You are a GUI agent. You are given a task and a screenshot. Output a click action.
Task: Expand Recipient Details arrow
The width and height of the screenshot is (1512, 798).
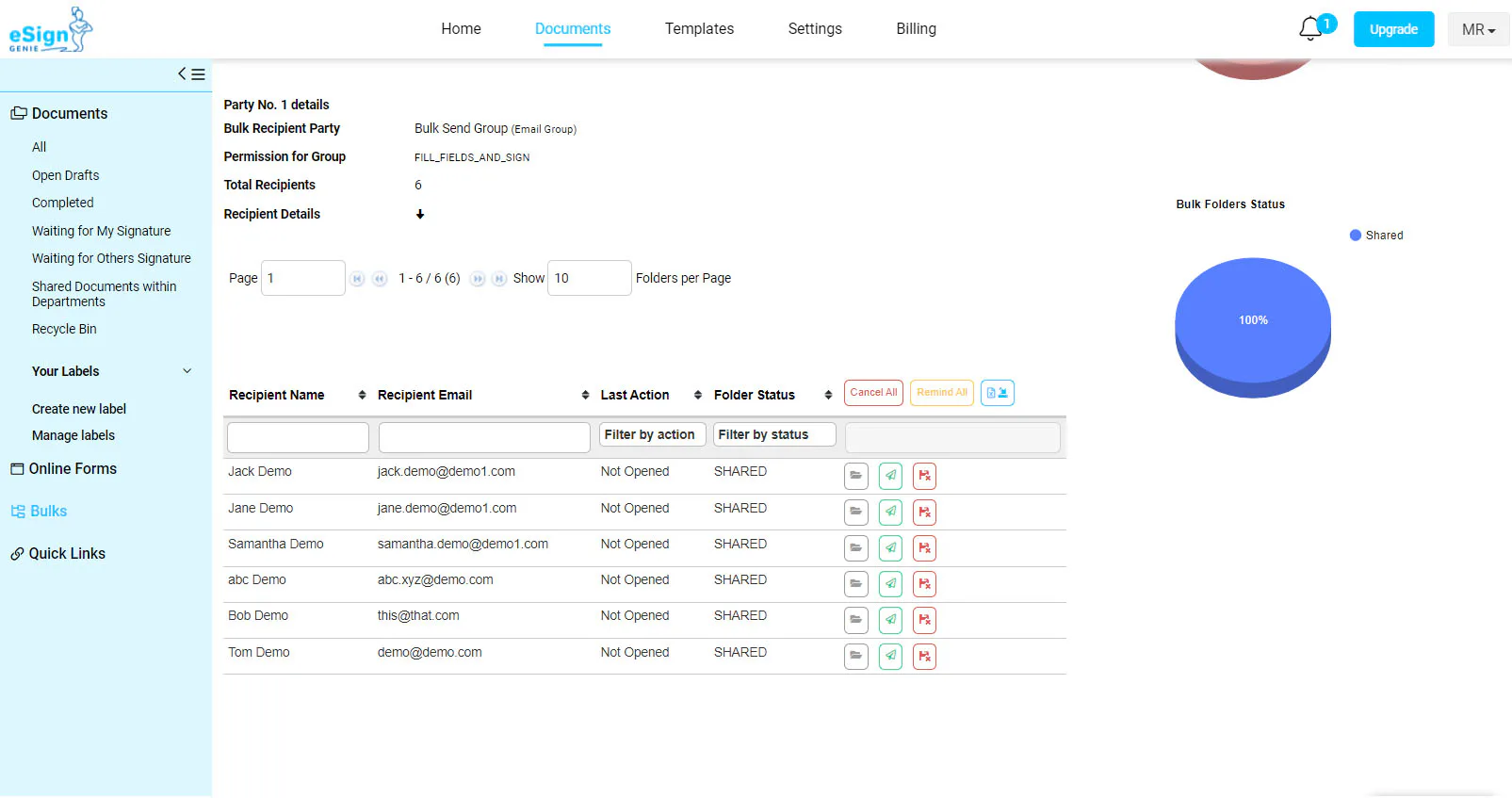pyautogui.click(x=420, y=215)
